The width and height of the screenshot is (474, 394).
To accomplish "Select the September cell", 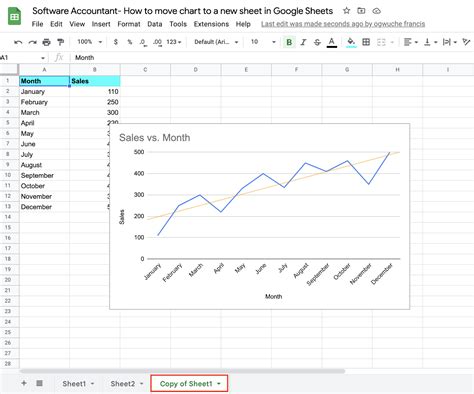I will coord(44,175).
